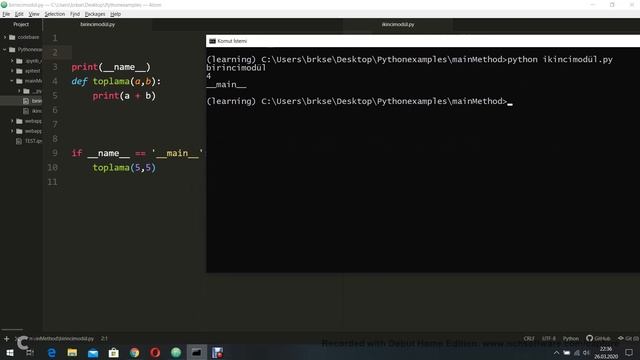This screenshot has height=360, width=640.
Task: Click the '__main__' output in terminal
Action: (227, 85)
